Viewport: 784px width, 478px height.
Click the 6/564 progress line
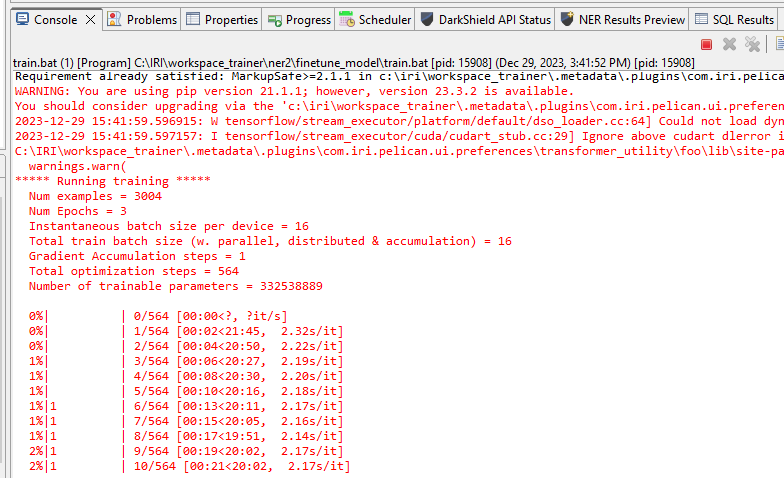coord(186,406)
